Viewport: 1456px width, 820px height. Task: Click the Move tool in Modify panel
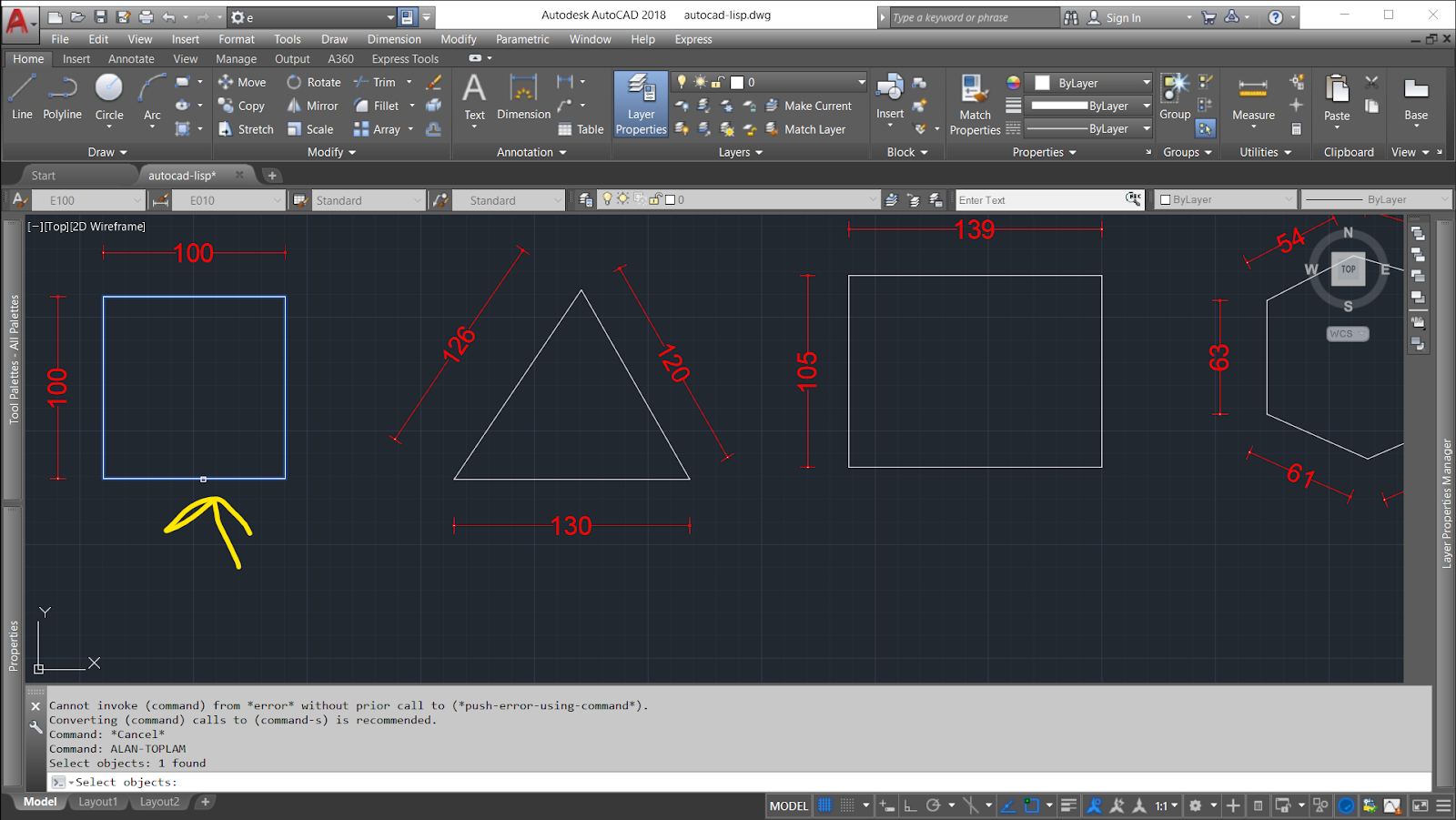(242, 82)
